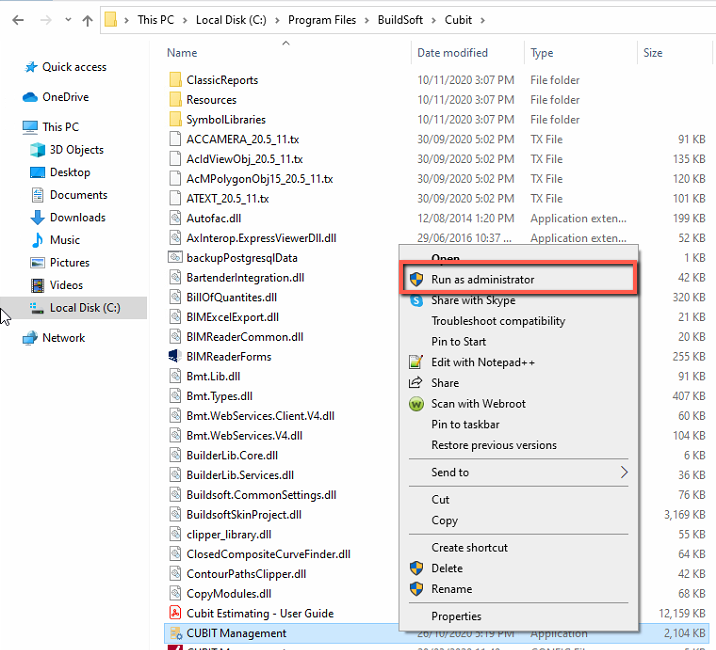Select the Autofac.dll file row
Screen dimensions: 716x650
(213, 218)
